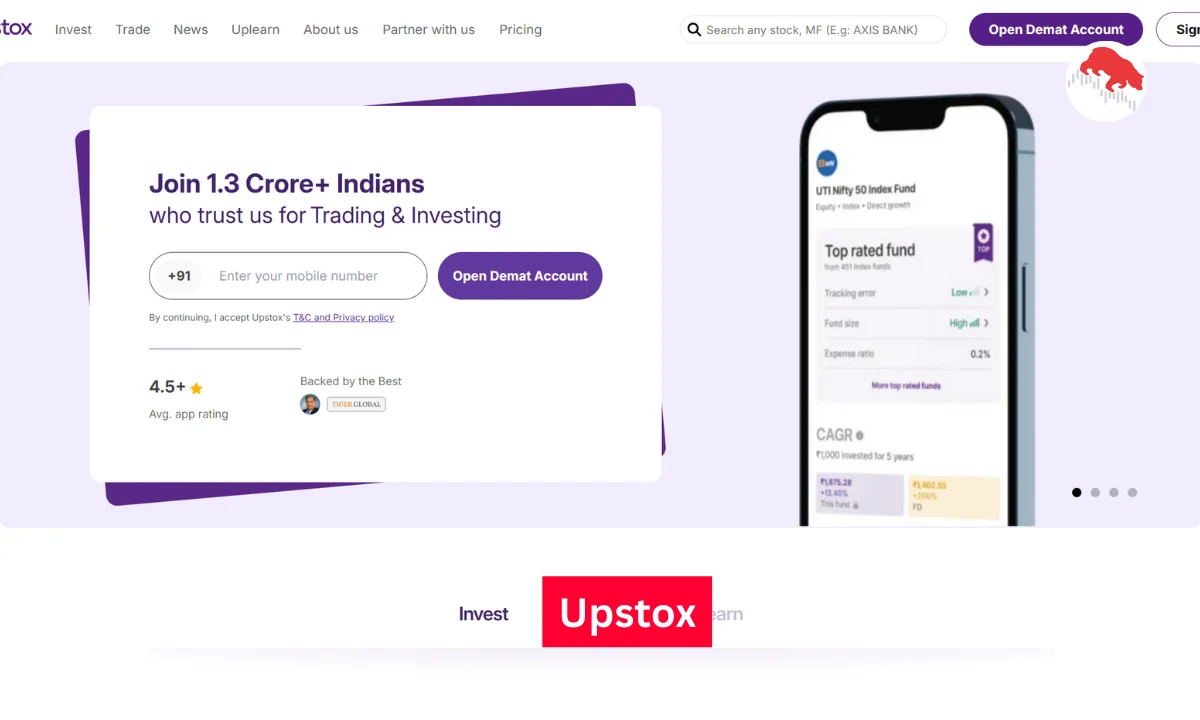The height and width of the screenshot is (720, 1200).
Task: Select the fourth carousel dot
Action: click(1132, 492)
